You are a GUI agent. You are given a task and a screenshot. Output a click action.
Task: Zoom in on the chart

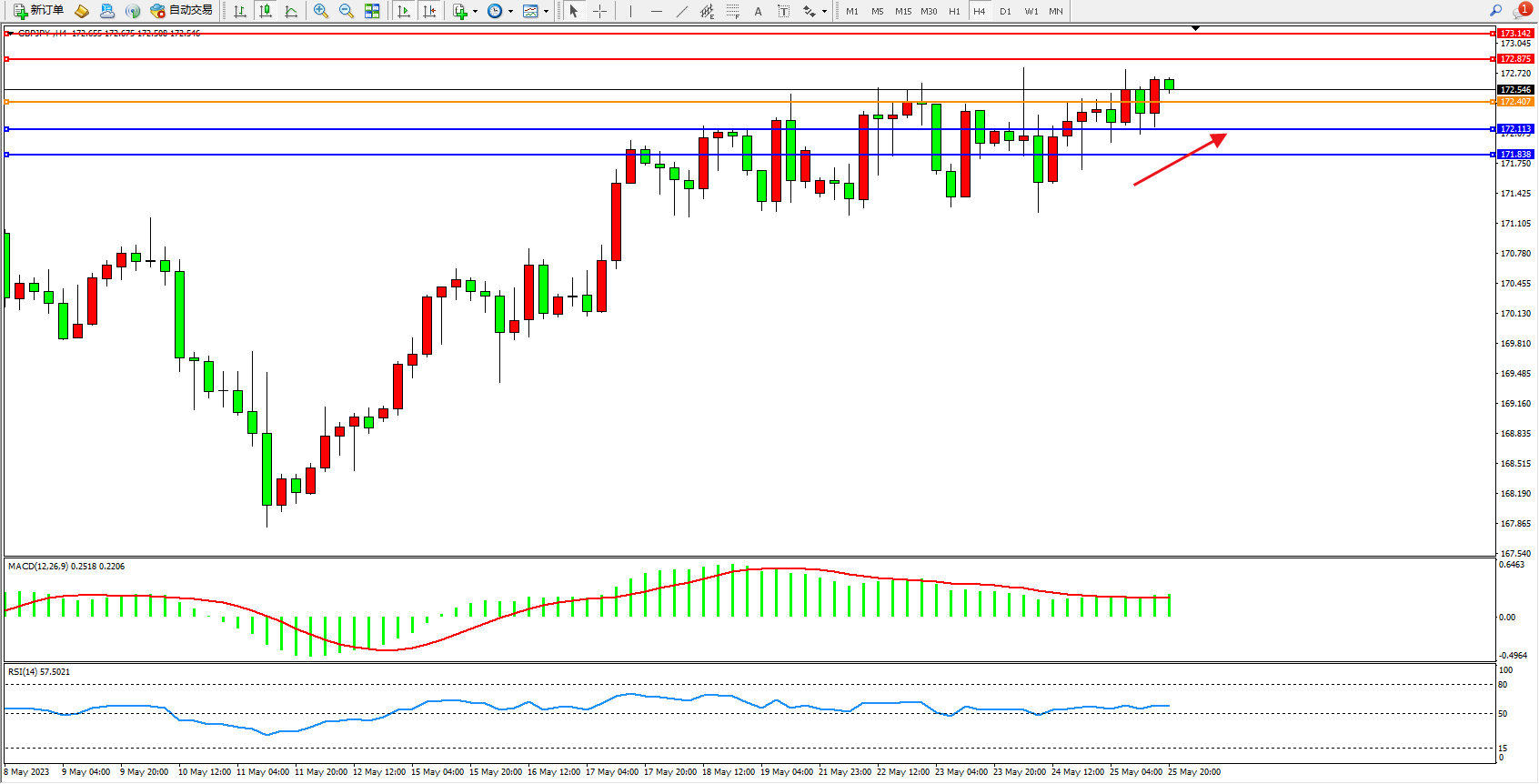(321, 11)
